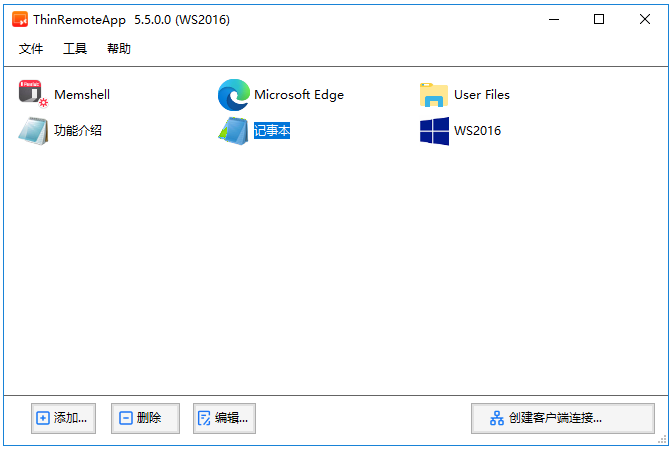The width and height of the screenshot is (671, 450).
Task: Maximize the ThinRemoteApp window
Action: (x=599, y=19)
